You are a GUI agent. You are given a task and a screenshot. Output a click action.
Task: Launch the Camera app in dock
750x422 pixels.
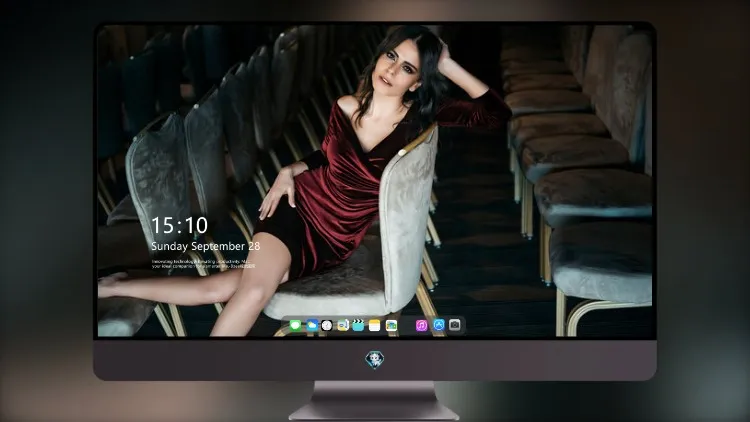[455, 325]
